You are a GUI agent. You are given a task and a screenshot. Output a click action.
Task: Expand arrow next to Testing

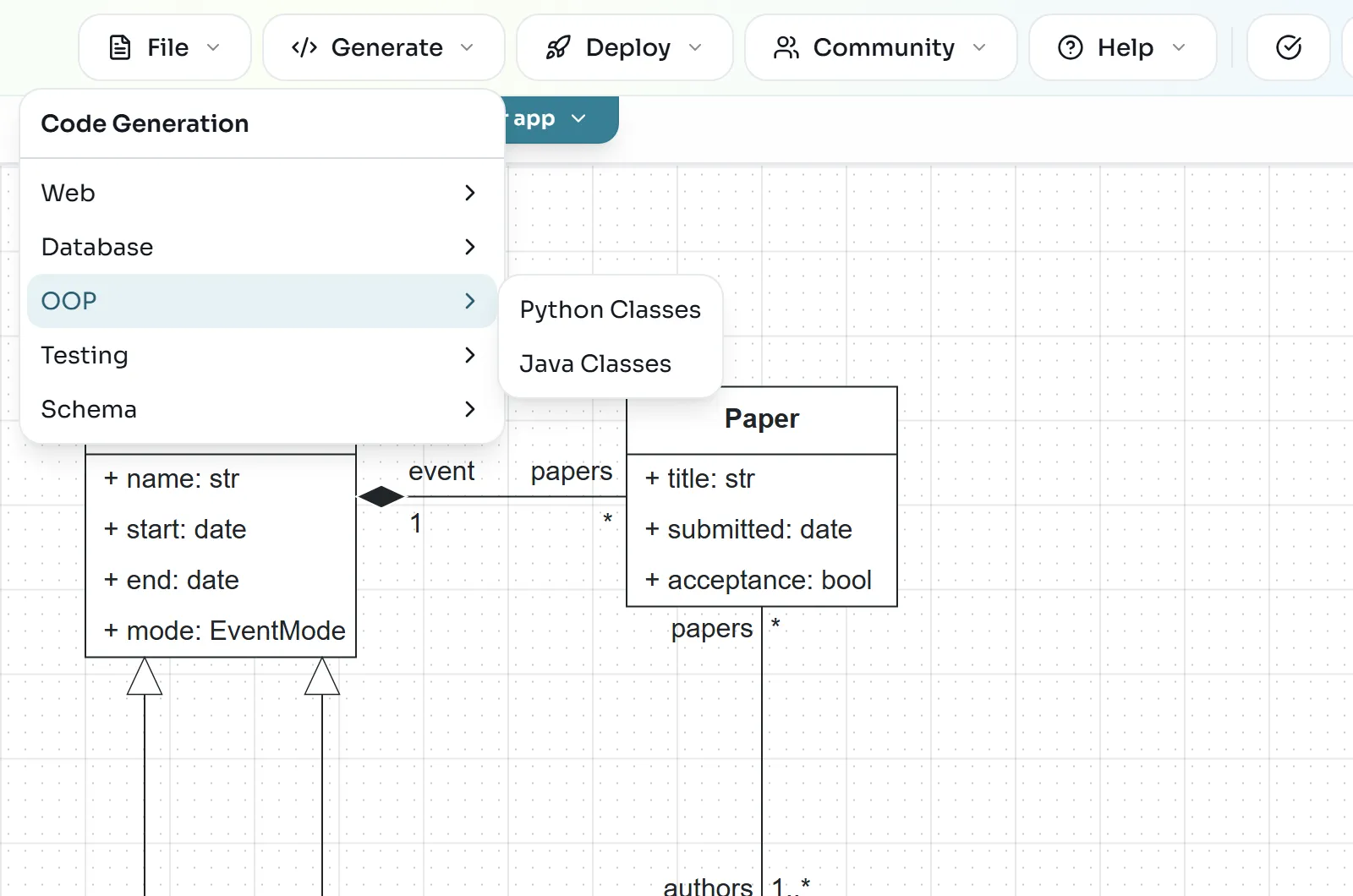(x=470, y=355)
